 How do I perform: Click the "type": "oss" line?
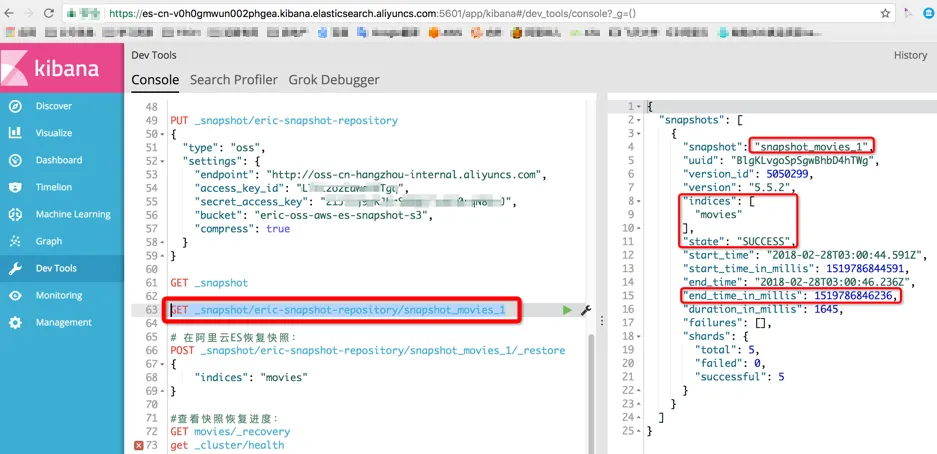click(224, 148)
